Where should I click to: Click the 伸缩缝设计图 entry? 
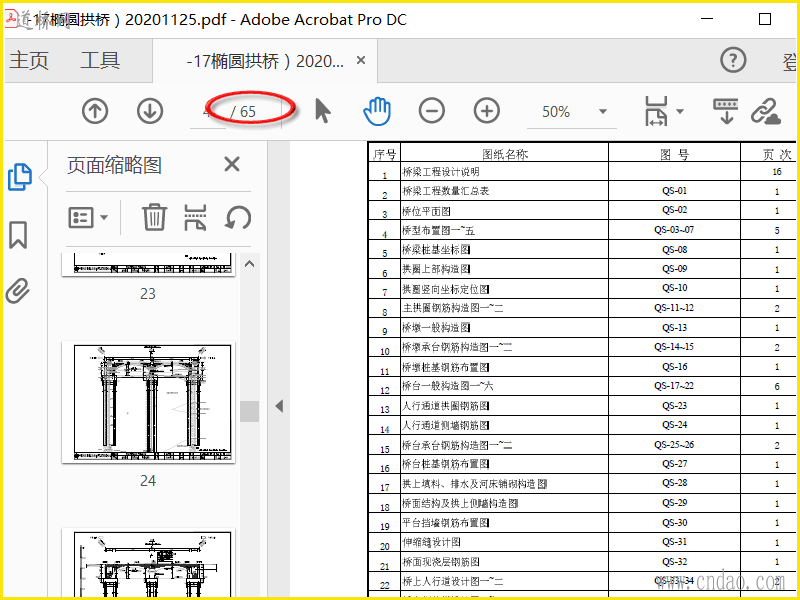[431, 542]
